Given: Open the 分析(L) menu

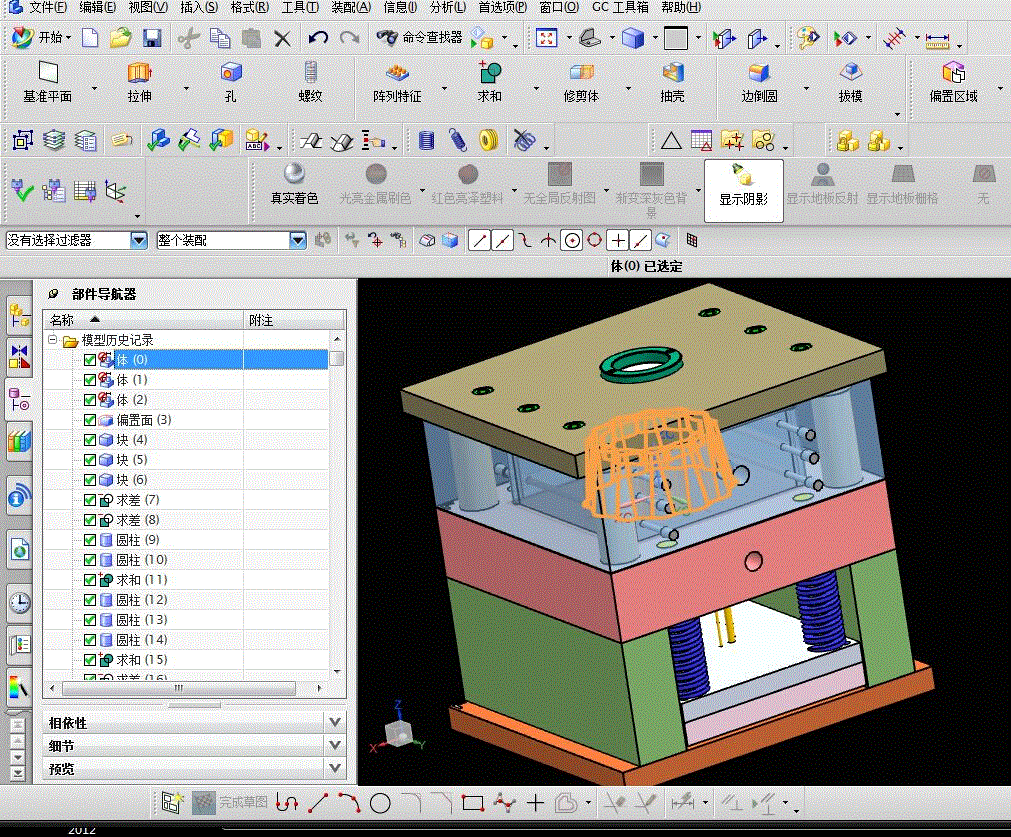Looking at the screenshot, I should pyautogui.click(x=446, y=7).
